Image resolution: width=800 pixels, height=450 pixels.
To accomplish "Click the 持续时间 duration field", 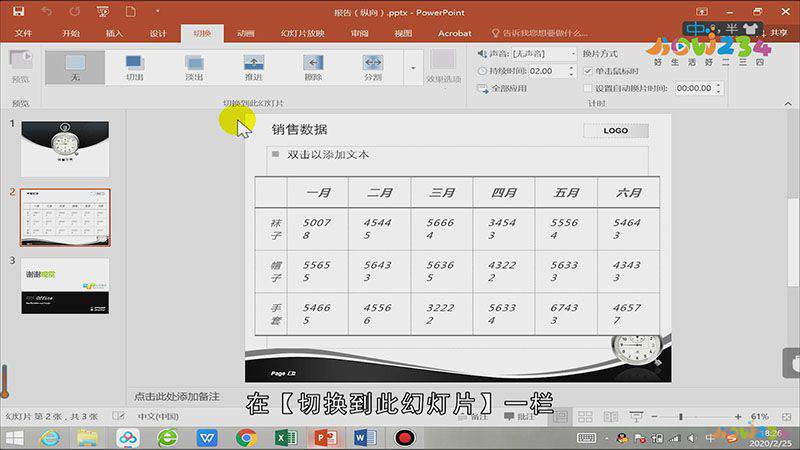I will pyautogui.click(x=547, y=71).
